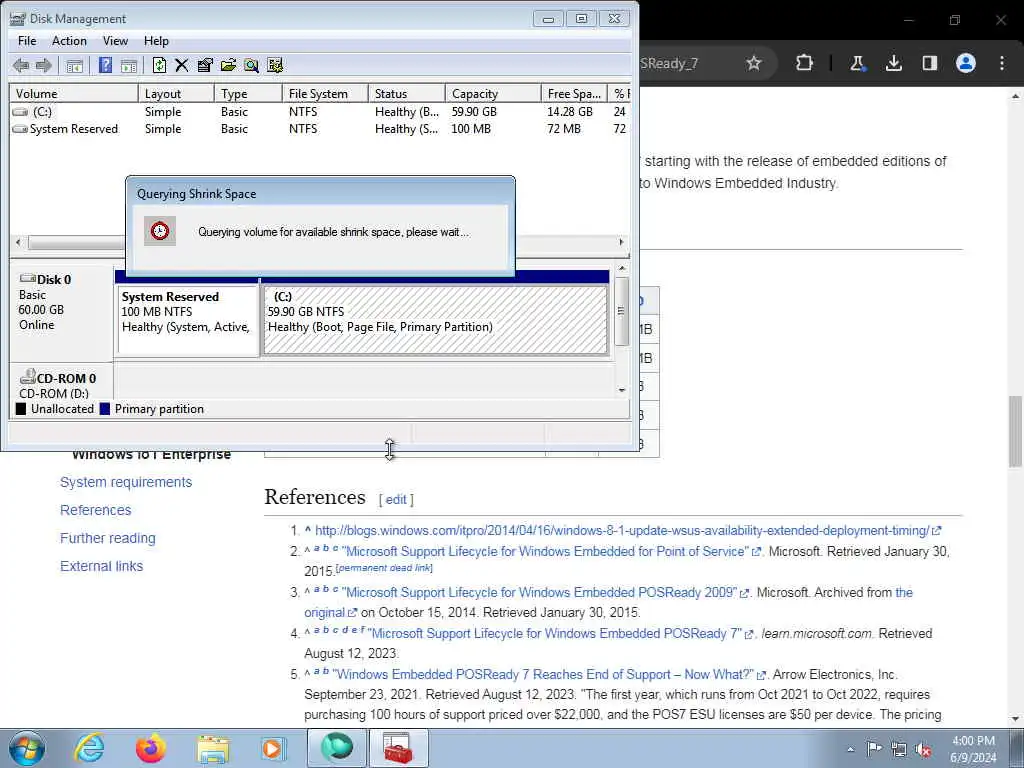Launch Internet Explorer from the taskbar
Screen dimensions: 1024x768
pos(89,748)
